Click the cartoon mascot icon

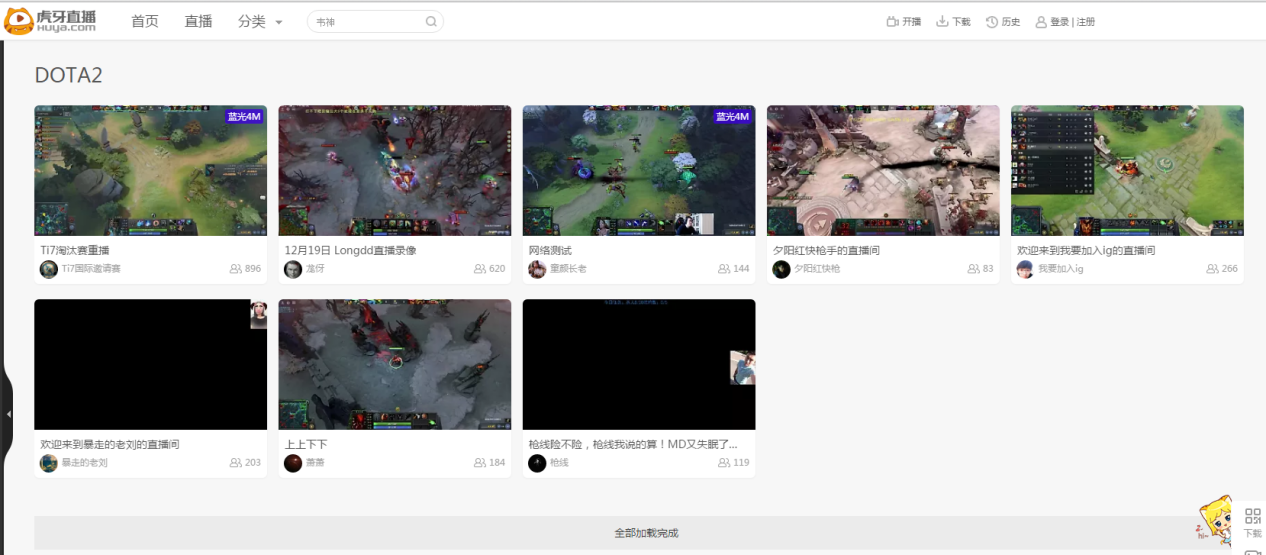click(x=1214, y=521)
